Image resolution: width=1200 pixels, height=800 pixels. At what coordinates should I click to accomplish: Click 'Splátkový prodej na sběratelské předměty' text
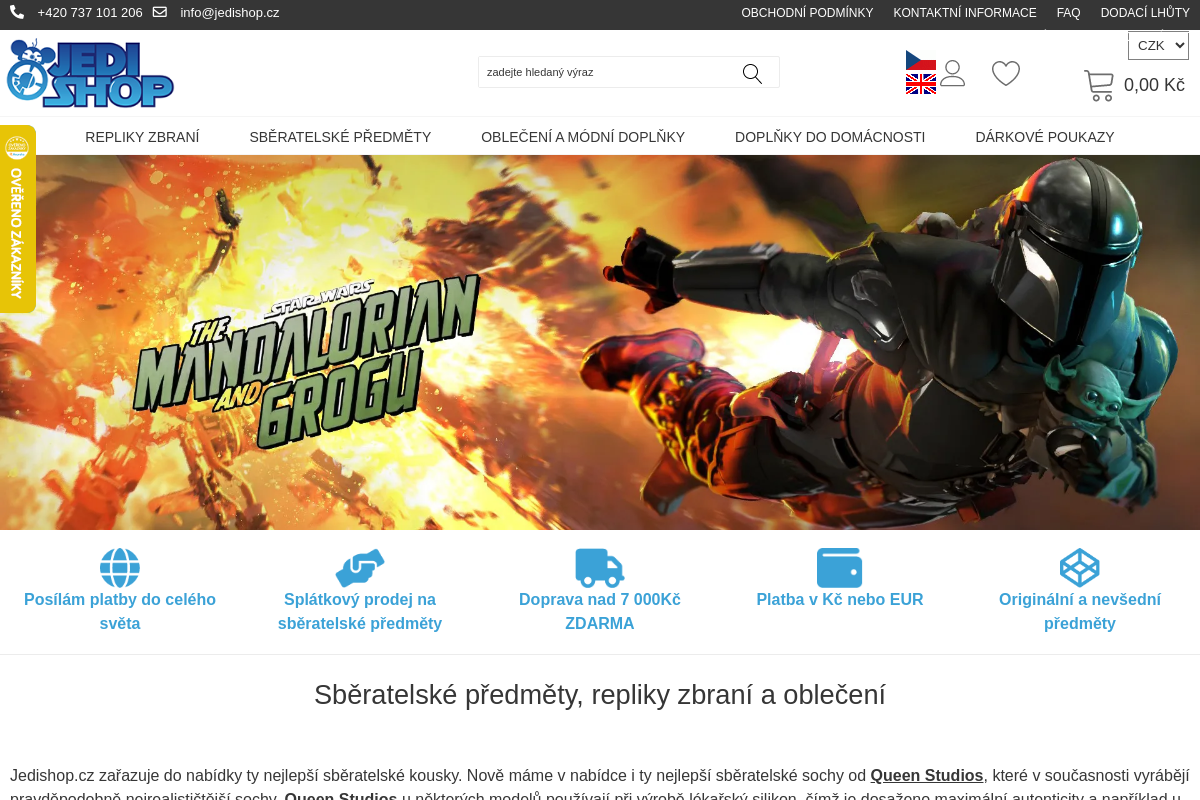click(360, 611)
